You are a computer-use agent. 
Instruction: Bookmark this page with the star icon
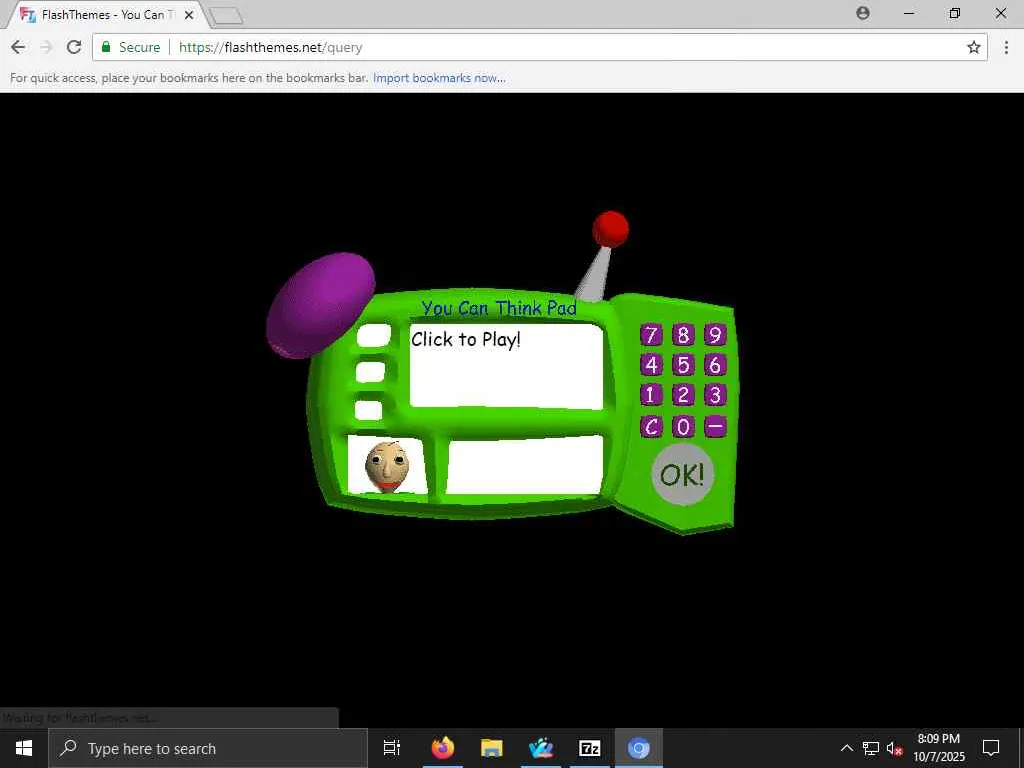[x=974, y=47]
